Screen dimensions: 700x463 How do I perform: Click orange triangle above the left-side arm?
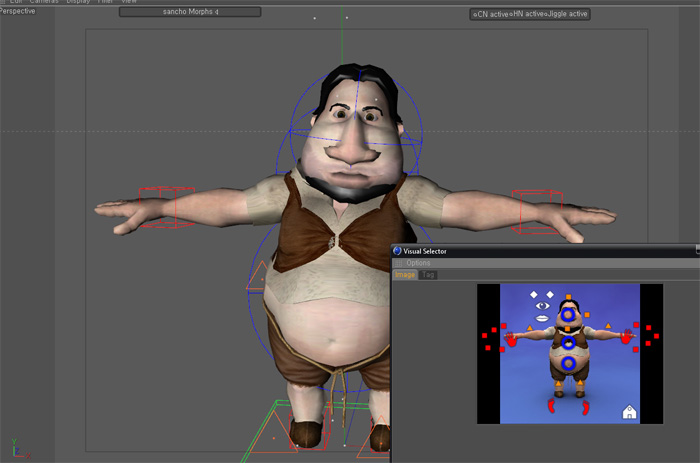[x=530, y=328]
